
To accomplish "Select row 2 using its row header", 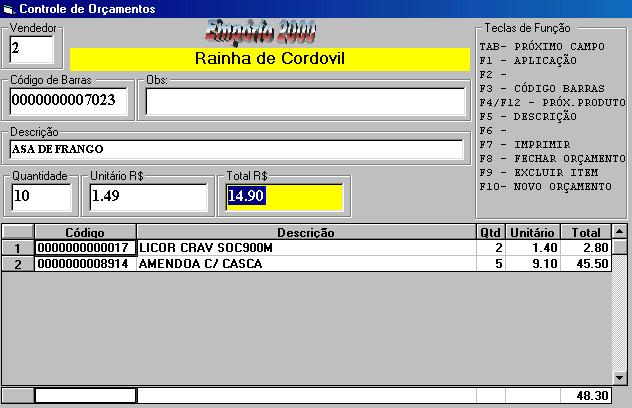I will click(17, 264).
